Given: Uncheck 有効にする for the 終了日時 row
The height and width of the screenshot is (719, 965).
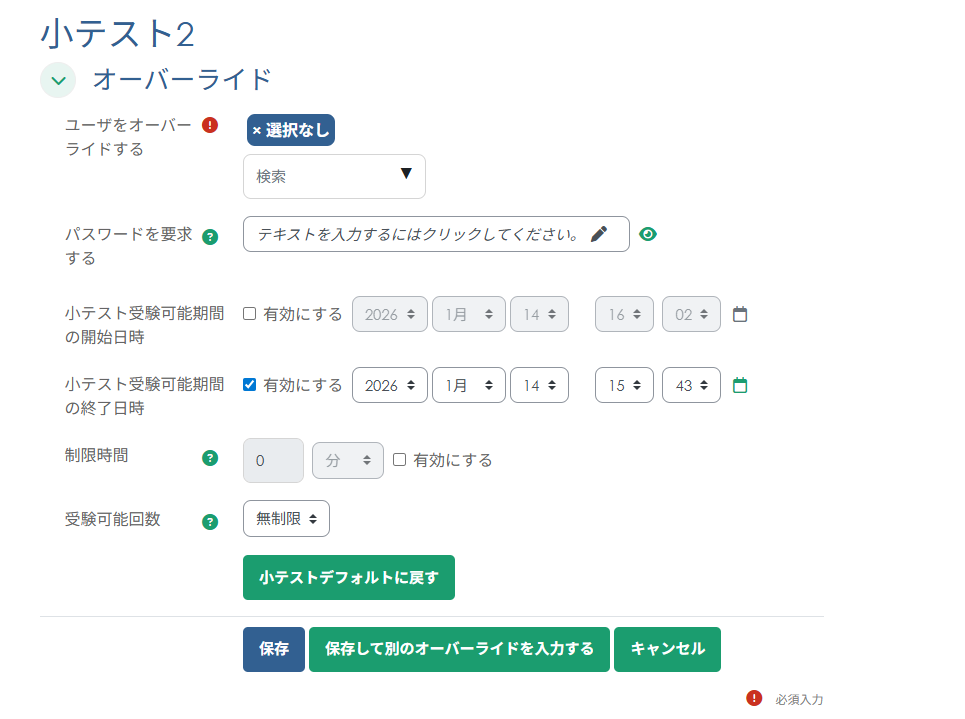Looking at the screenshot, I should [251, 383].
